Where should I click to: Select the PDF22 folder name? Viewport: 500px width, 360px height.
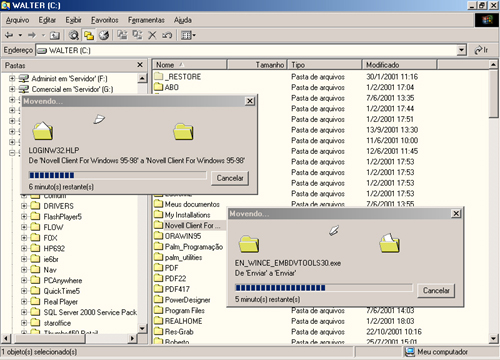point(175,278)
